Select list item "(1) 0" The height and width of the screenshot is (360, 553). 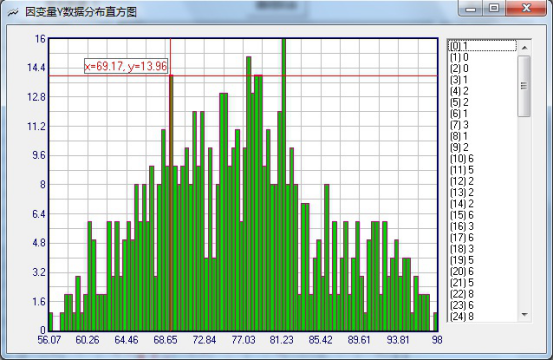(x=482, y=57)
